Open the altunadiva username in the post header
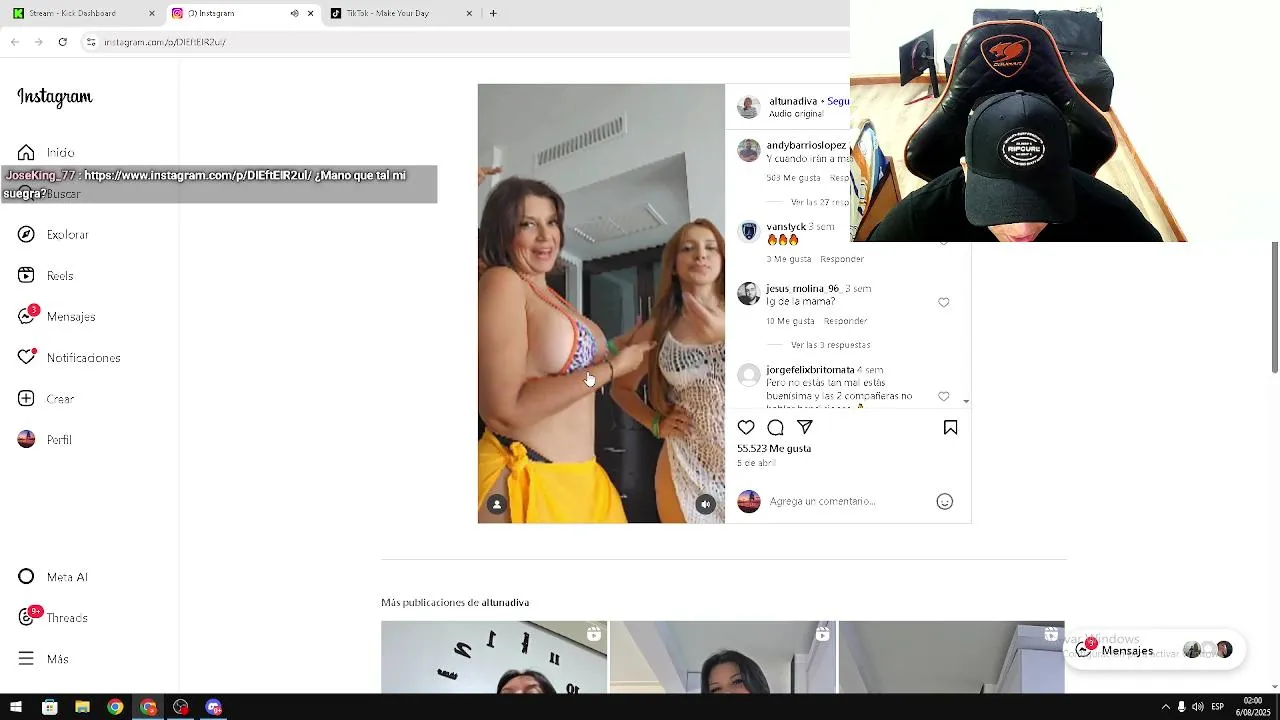The width and height of the screenshot is (1280, 720). click(793, 101)
